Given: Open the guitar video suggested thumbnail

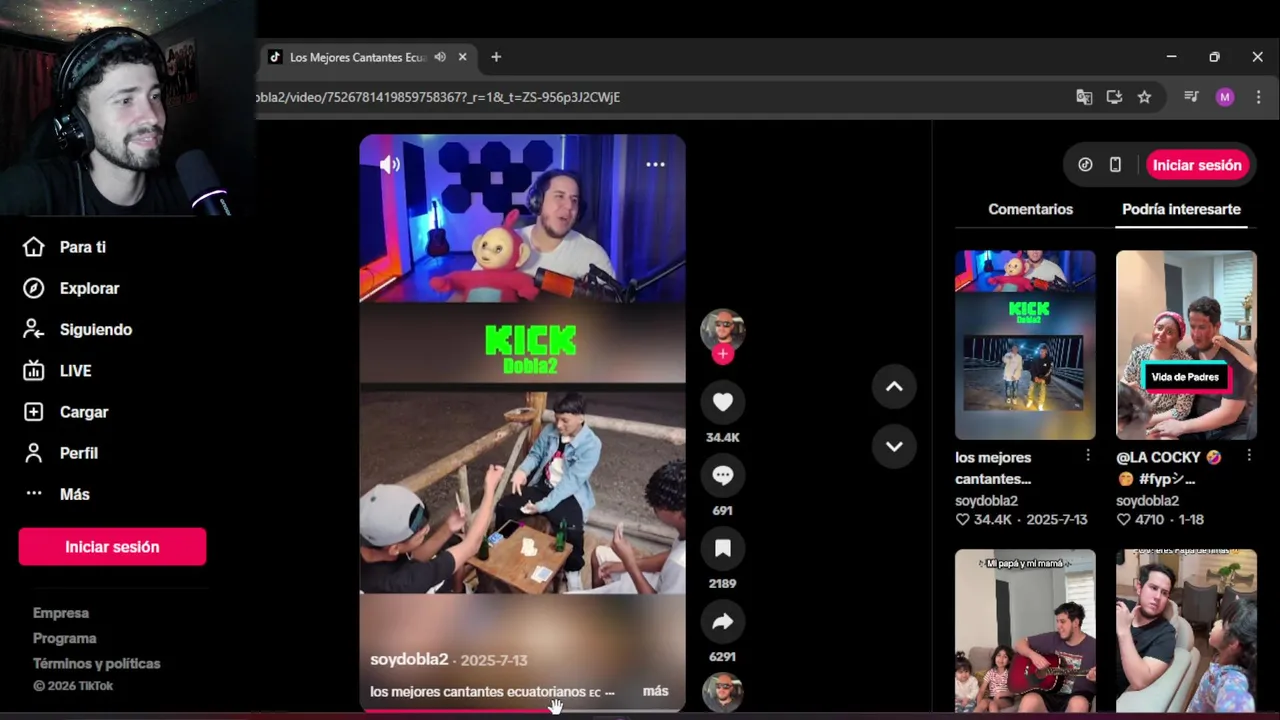Looking at the screenshot, I should pyautogui.click(x=1025, y=631).
